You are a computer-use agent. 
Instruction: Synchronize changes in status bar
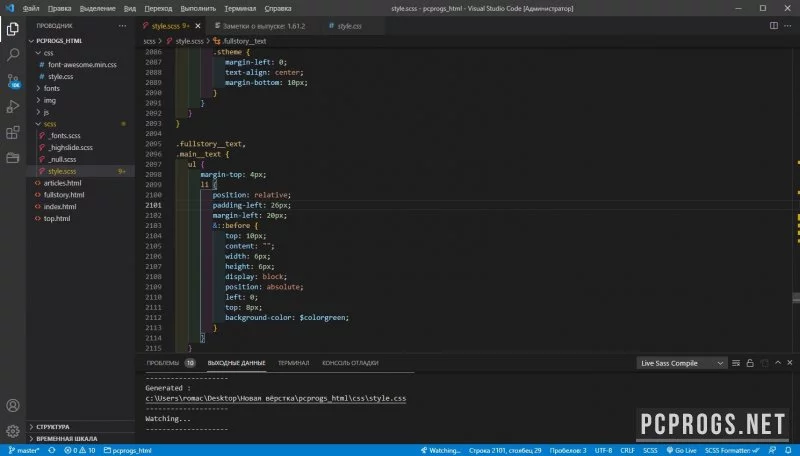pyautogui.click(x=52, y=450)
